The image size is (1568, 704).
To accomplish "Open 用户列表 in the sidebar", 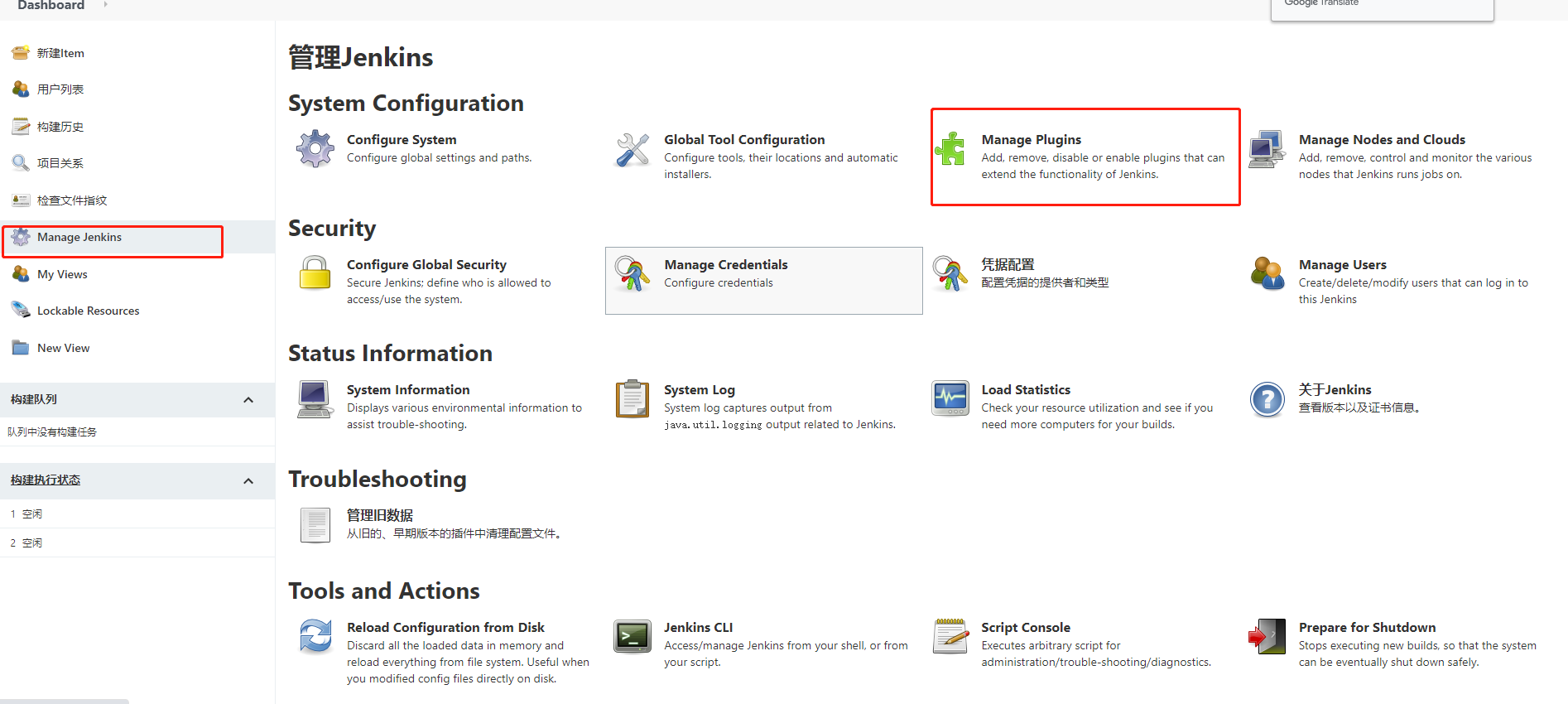I will [60, 89].
